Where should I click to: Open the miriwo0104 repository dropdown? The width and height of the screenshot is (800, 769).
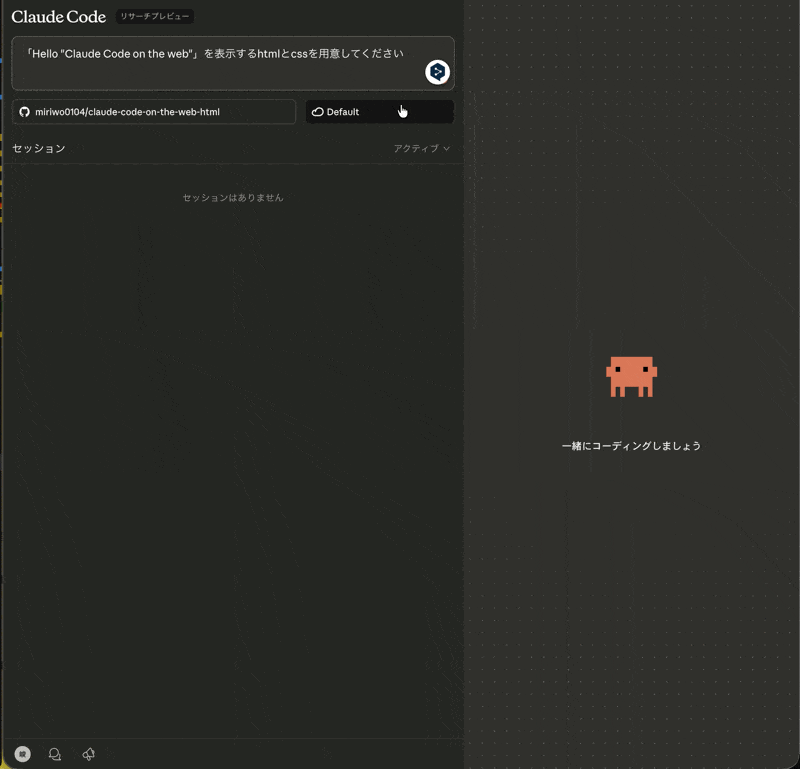coord(154,111)
